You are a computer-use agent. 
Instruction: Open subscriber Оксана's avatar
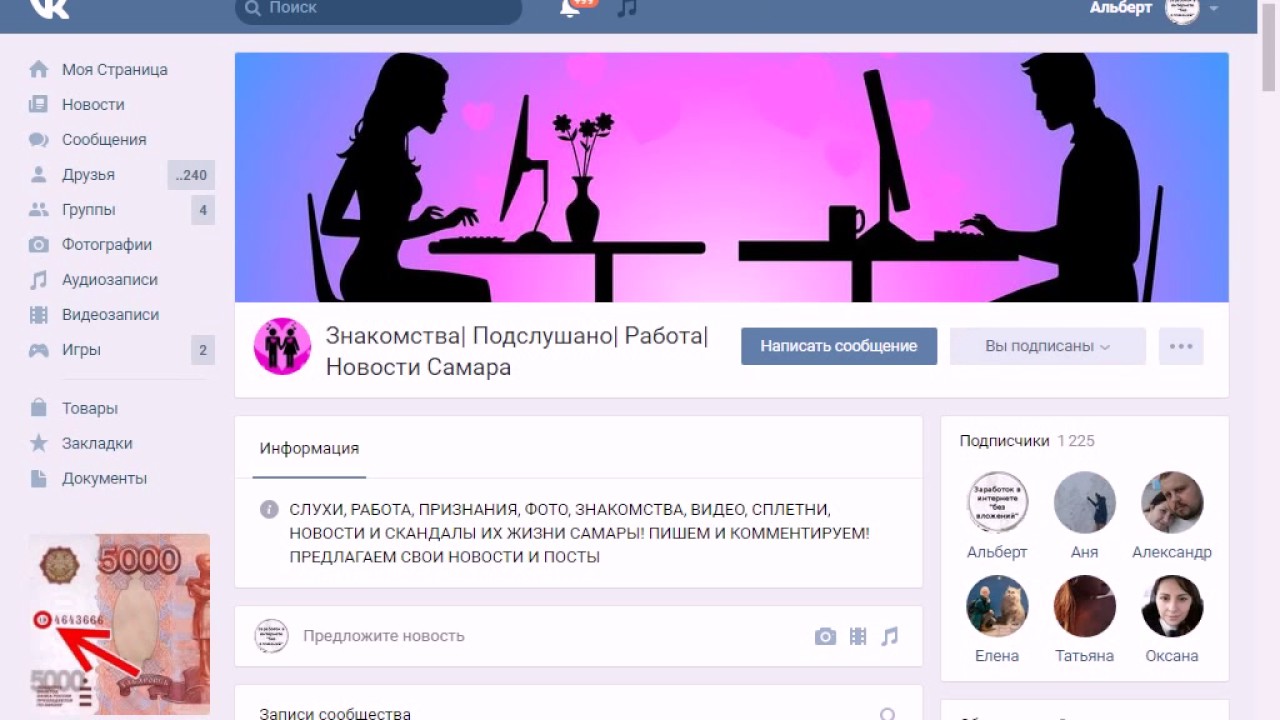tap(1172, 606)
